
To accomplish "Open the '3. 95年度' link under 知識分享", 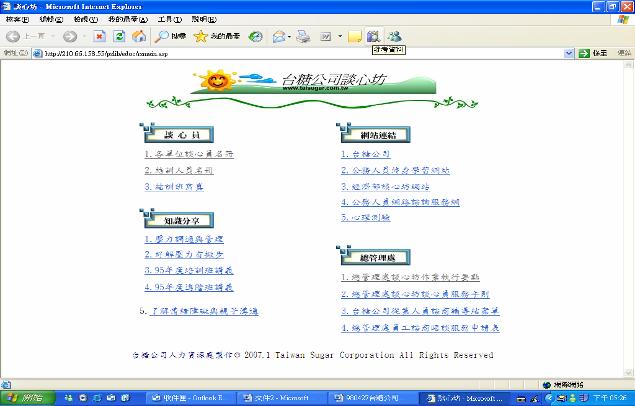I will (189, 270).
